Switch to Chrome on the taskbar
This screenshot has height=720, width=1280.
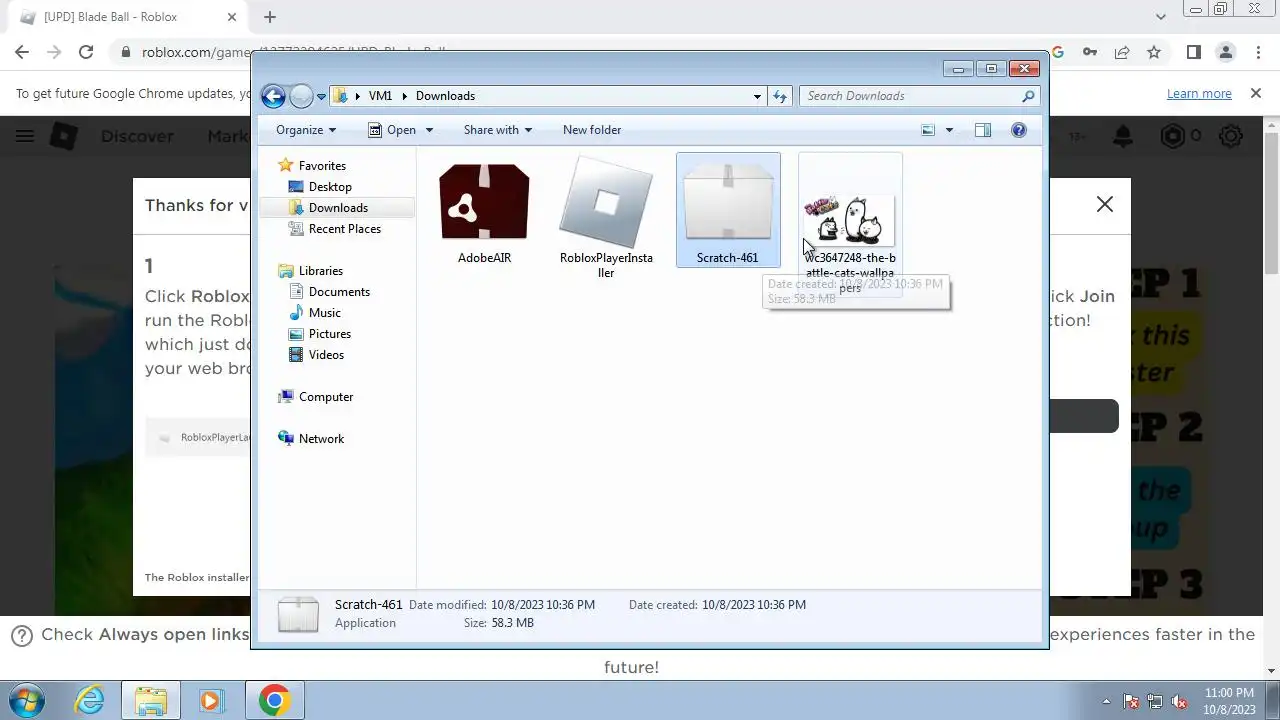click(275, 700)
